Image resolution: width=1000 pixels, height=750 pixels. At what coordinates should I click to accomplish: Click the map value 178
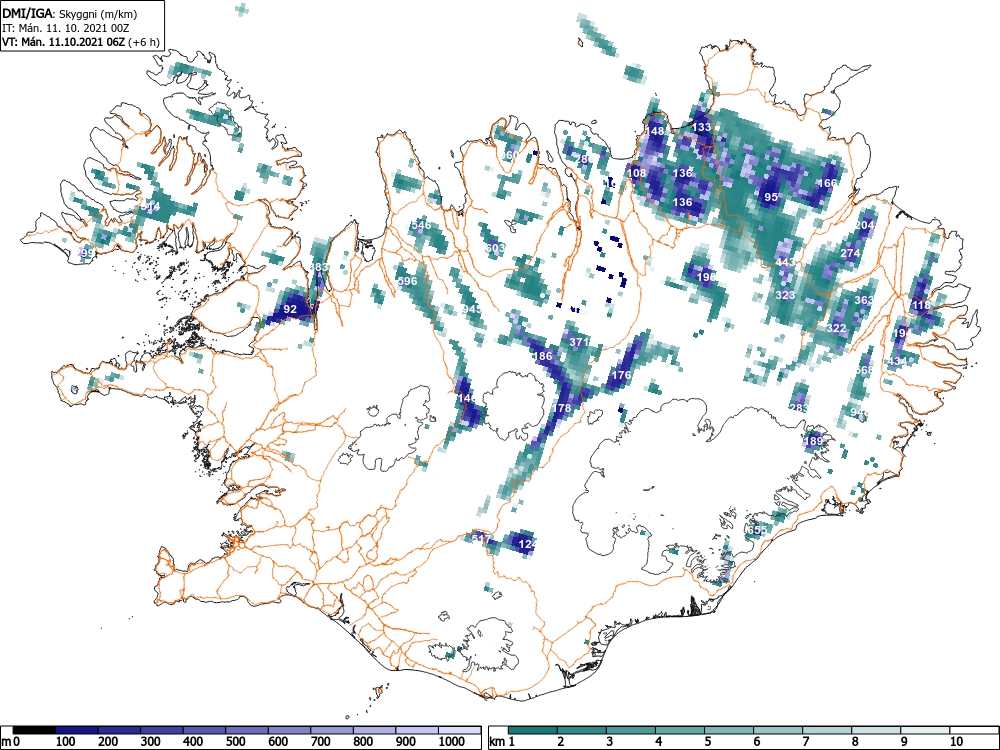[561, 408]
